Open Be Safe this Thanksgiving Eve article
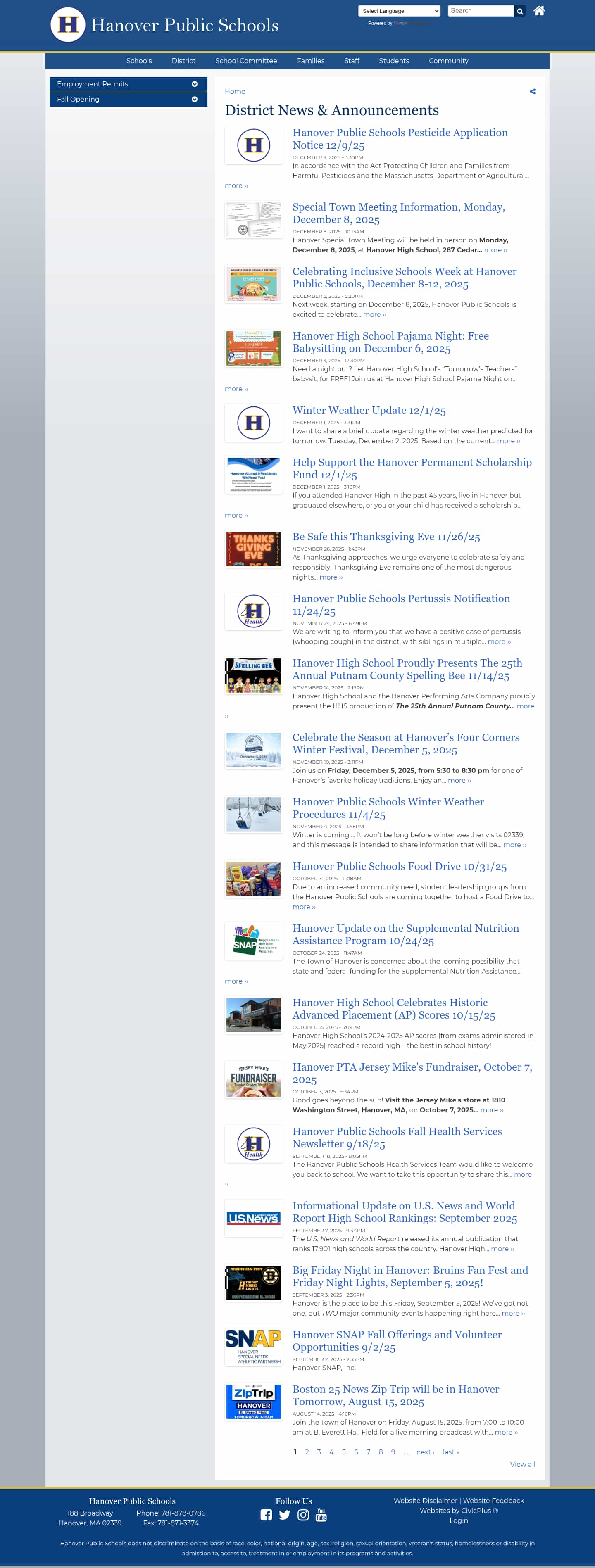The image size is (595, 1568). [386, 537]
